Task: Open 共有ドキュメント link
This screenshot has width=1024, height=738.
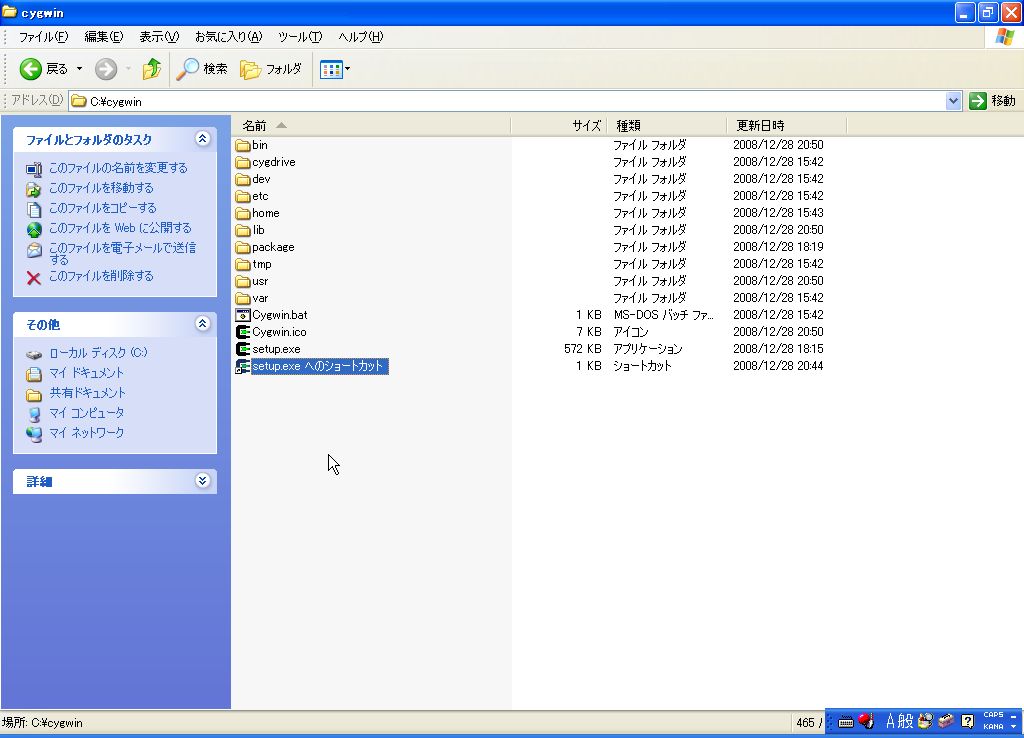Action: pyautogui.click(x=88, y=393)
